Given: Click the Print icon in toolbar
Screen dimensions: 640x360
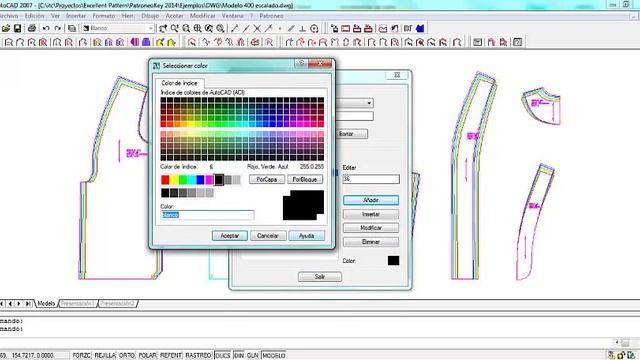Looking at the screenshot, I should [31, 28].
